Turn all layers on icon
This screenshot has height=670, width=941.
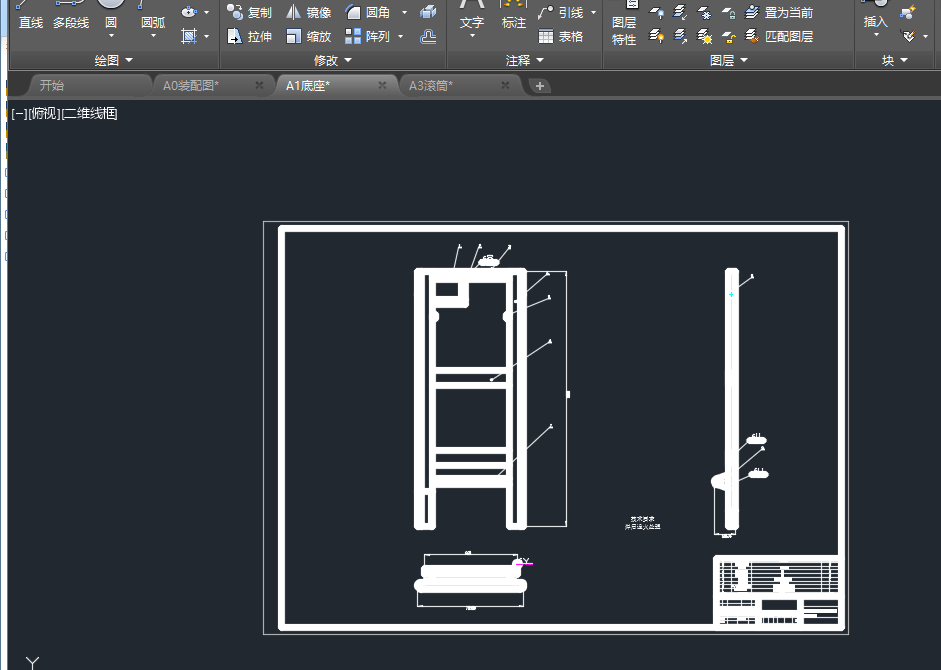[657, 37]
